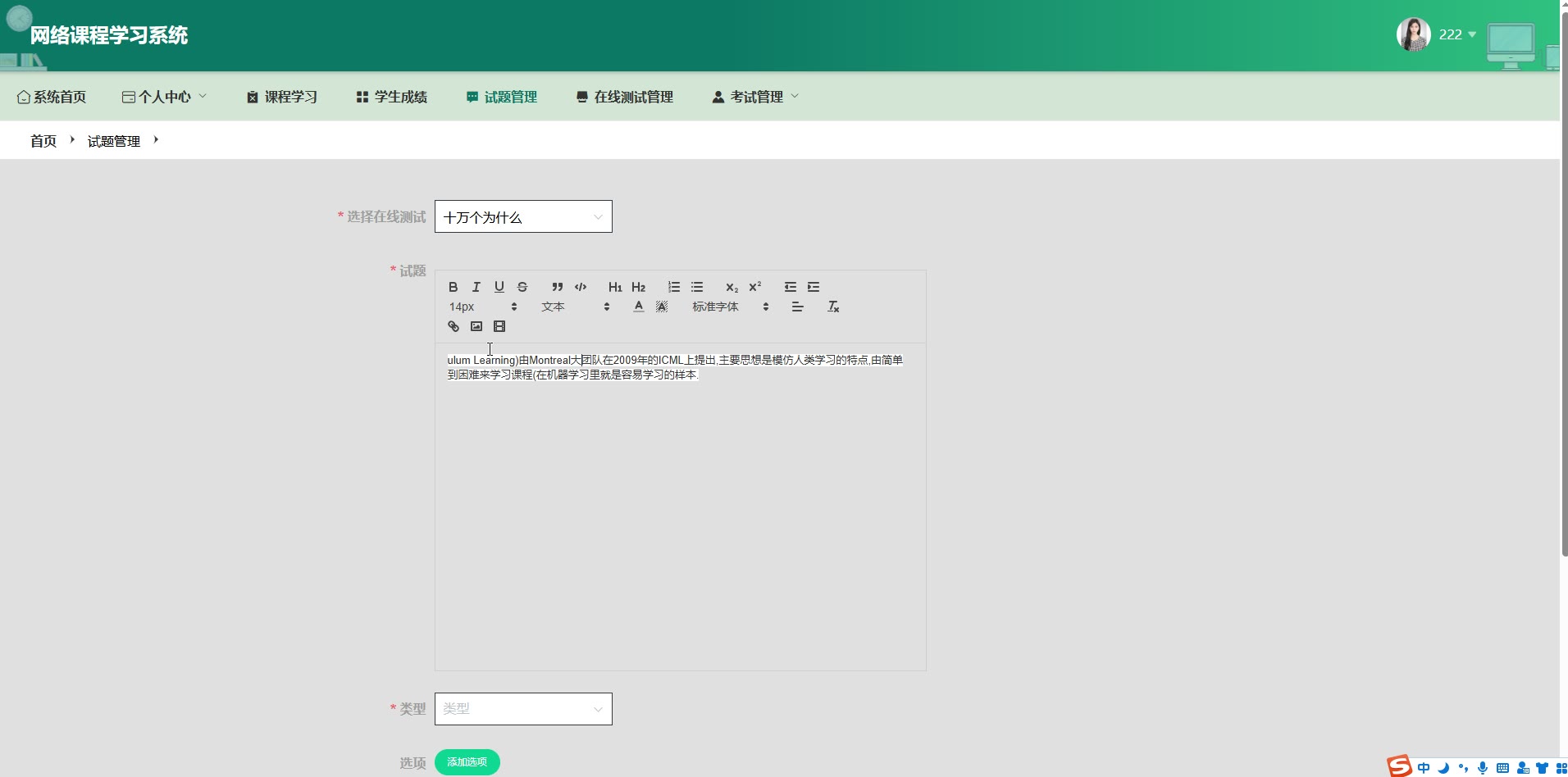Open the 文本 header style dropdown

(575, 307)
